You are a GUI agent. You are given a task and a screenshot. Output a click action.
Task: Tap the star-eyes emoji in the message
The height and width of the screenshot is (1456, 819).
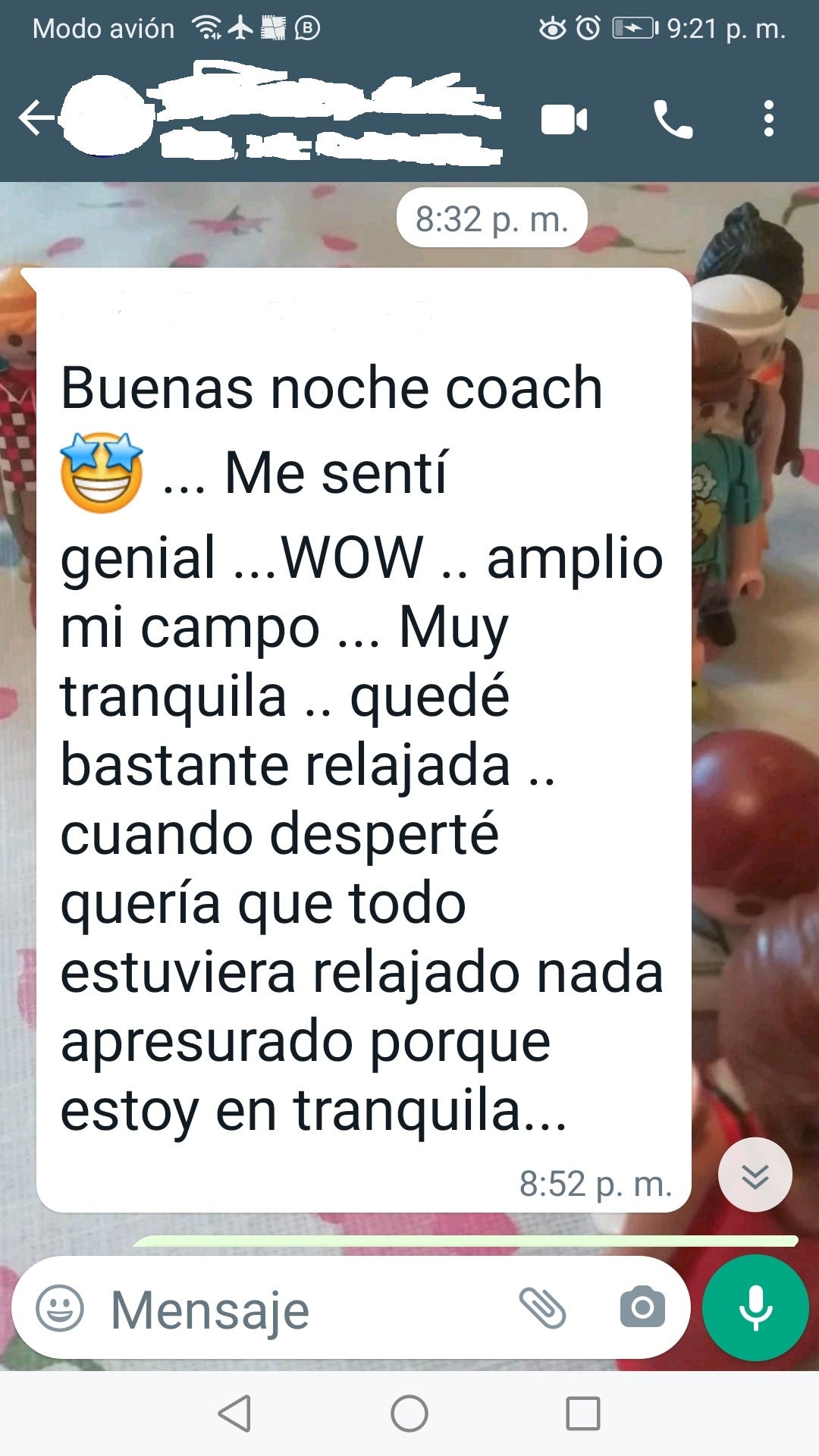point(102,472)
